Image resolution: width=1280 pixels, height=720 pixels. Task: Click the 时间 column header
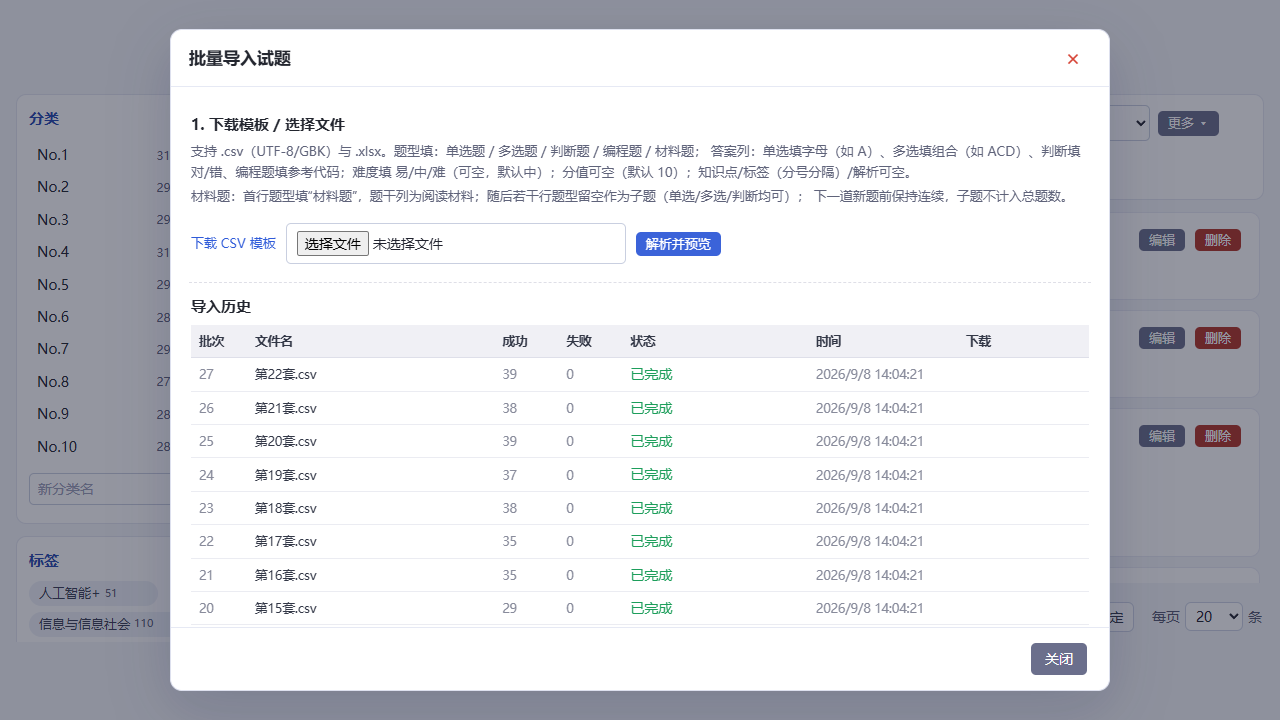point(828,341)
